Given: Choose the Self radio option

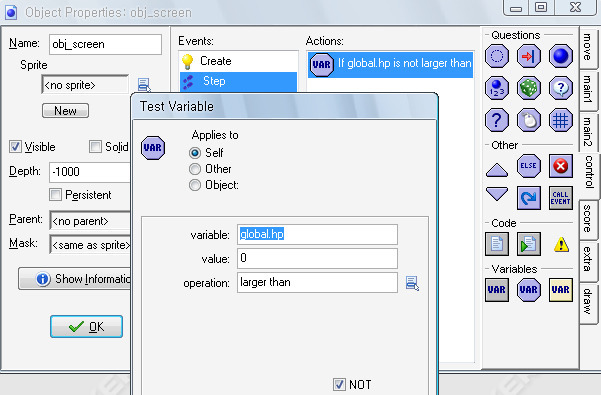Looking at the screenshot, I should coord(195,153).
